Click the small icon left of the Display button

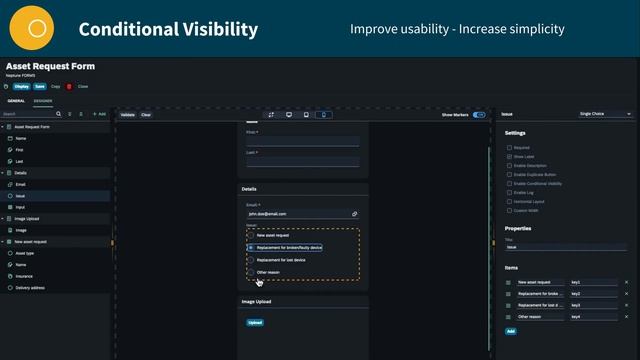[6, 87]
